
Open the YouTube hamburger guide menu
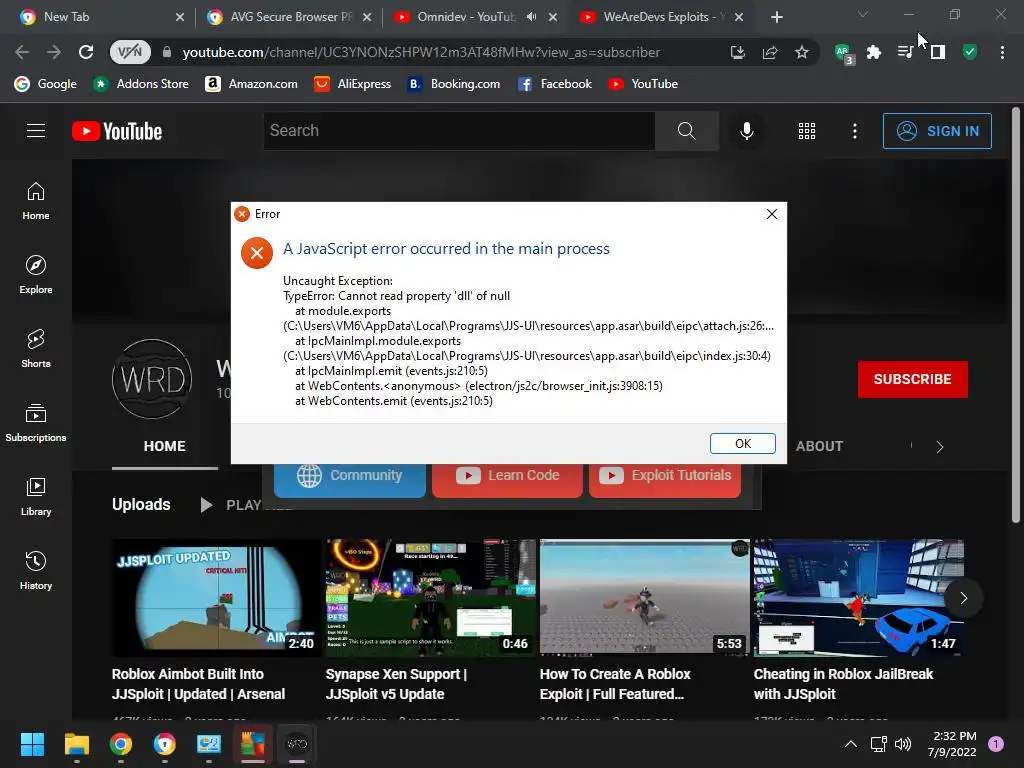(36, 131)
